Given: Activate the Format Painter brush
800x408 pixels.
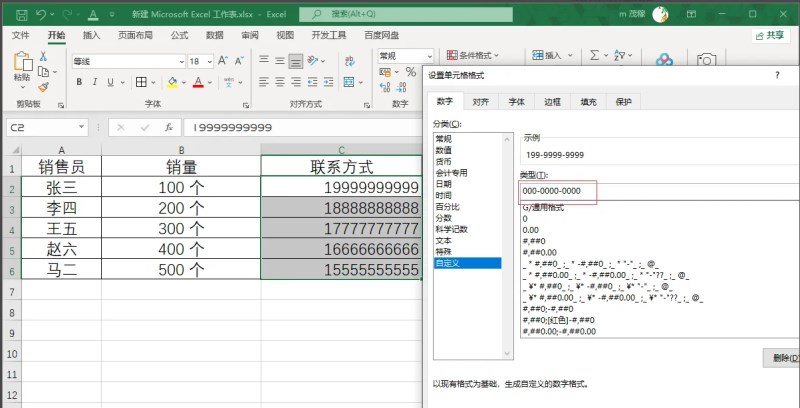Looking at the screenshot, I should click(x=43, y=87).
